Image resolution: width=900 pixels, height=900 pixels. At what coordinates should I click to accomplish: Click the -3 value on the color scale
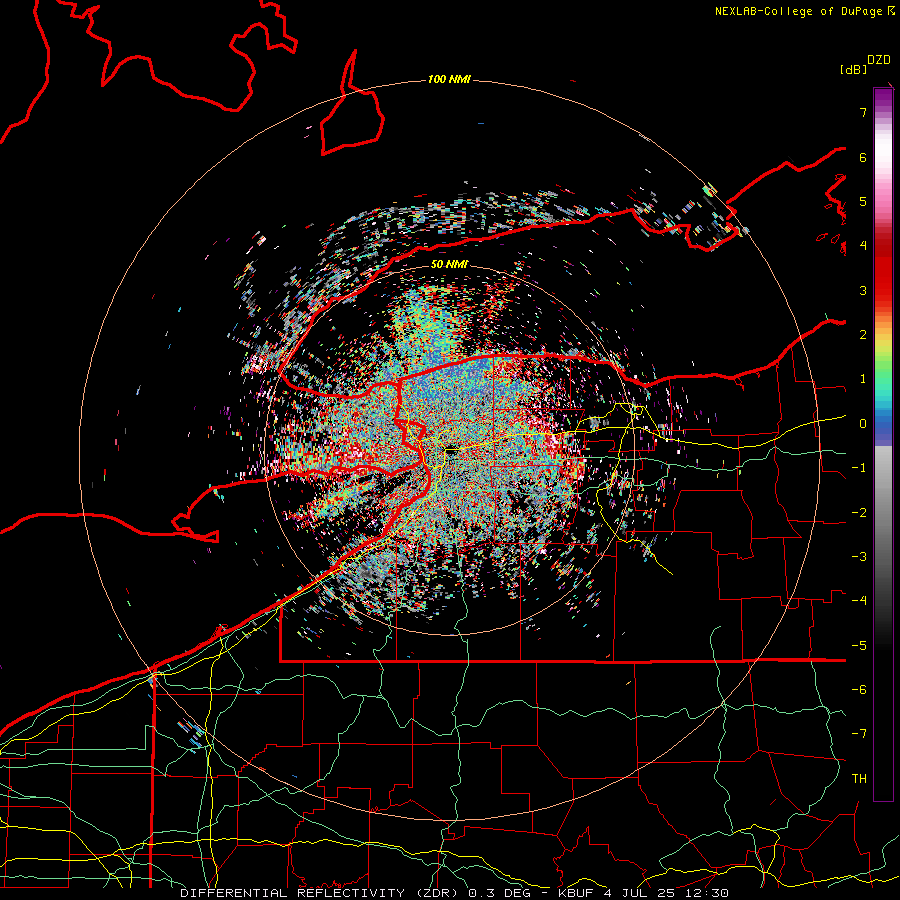point(859,557)
